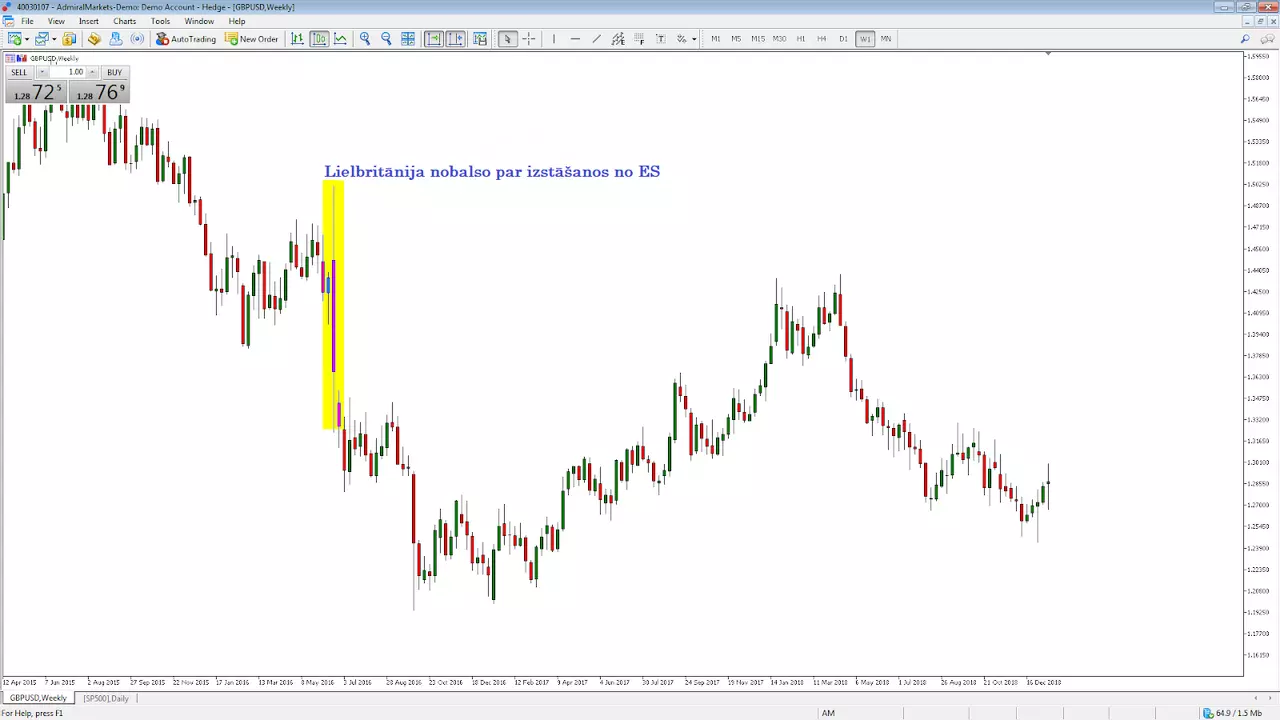This screenshot has width=1280, height=720.
Task: Select the Trendline drawing tool
Action: pos(596,39)
